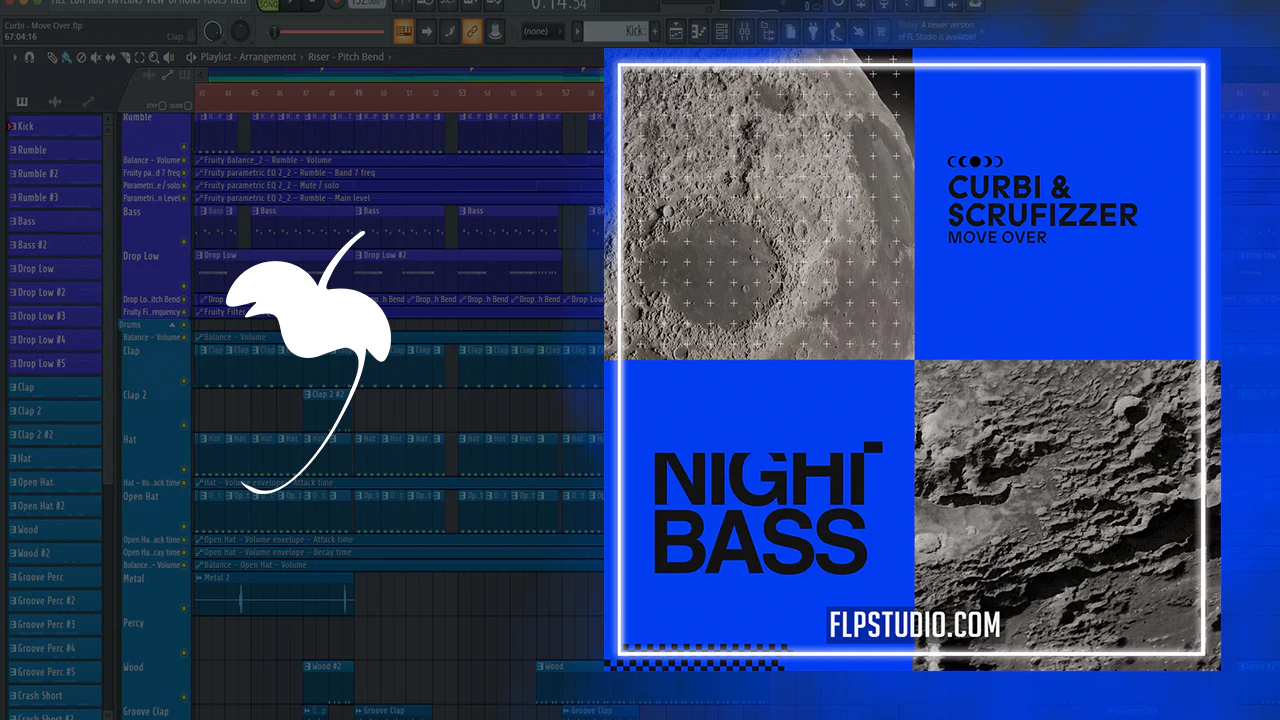Click the Riser - Pitch Bend breadcrumb
Screen dimensions: 1280x720
click(344, 57)
